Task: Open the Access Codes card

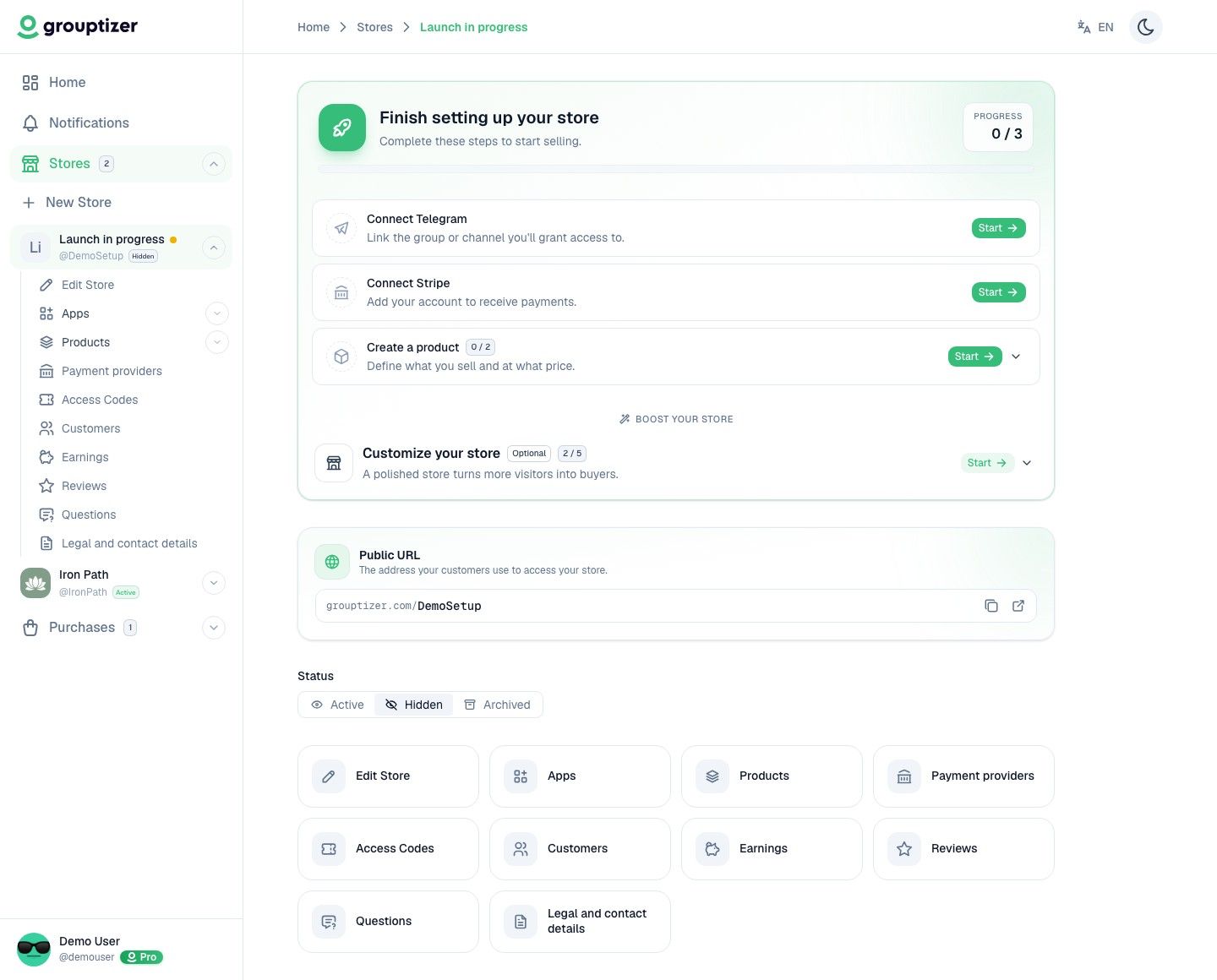Action: (388, 849)
